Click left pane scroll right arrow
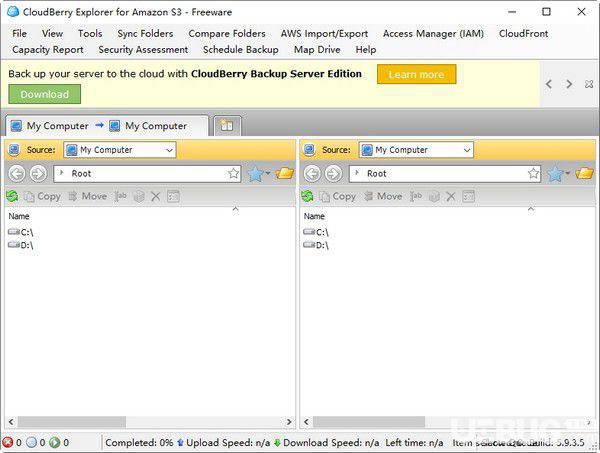 289,422
